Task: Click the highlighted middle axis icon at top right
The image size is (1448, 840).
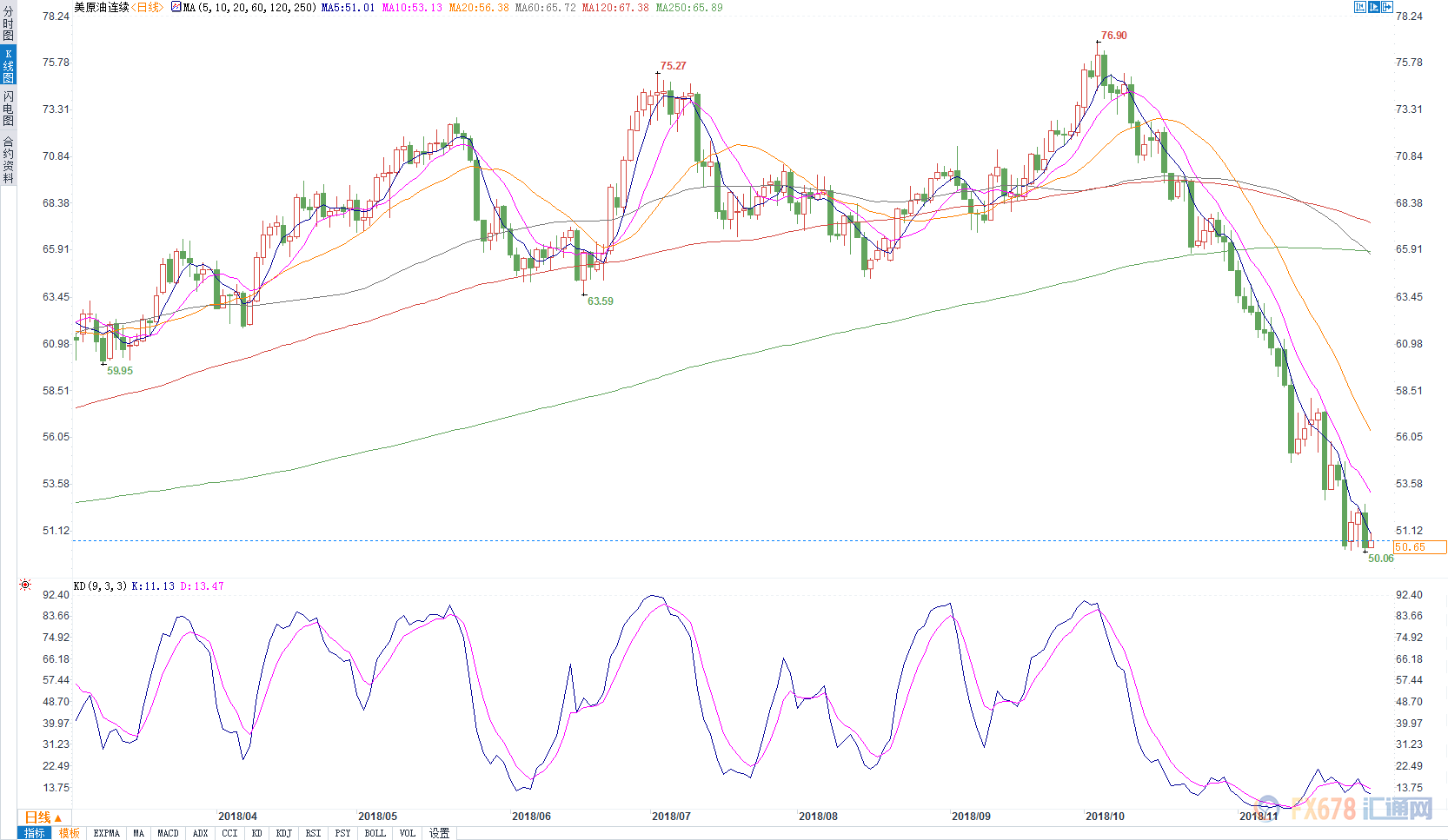Action: [x=1374, y=7]
